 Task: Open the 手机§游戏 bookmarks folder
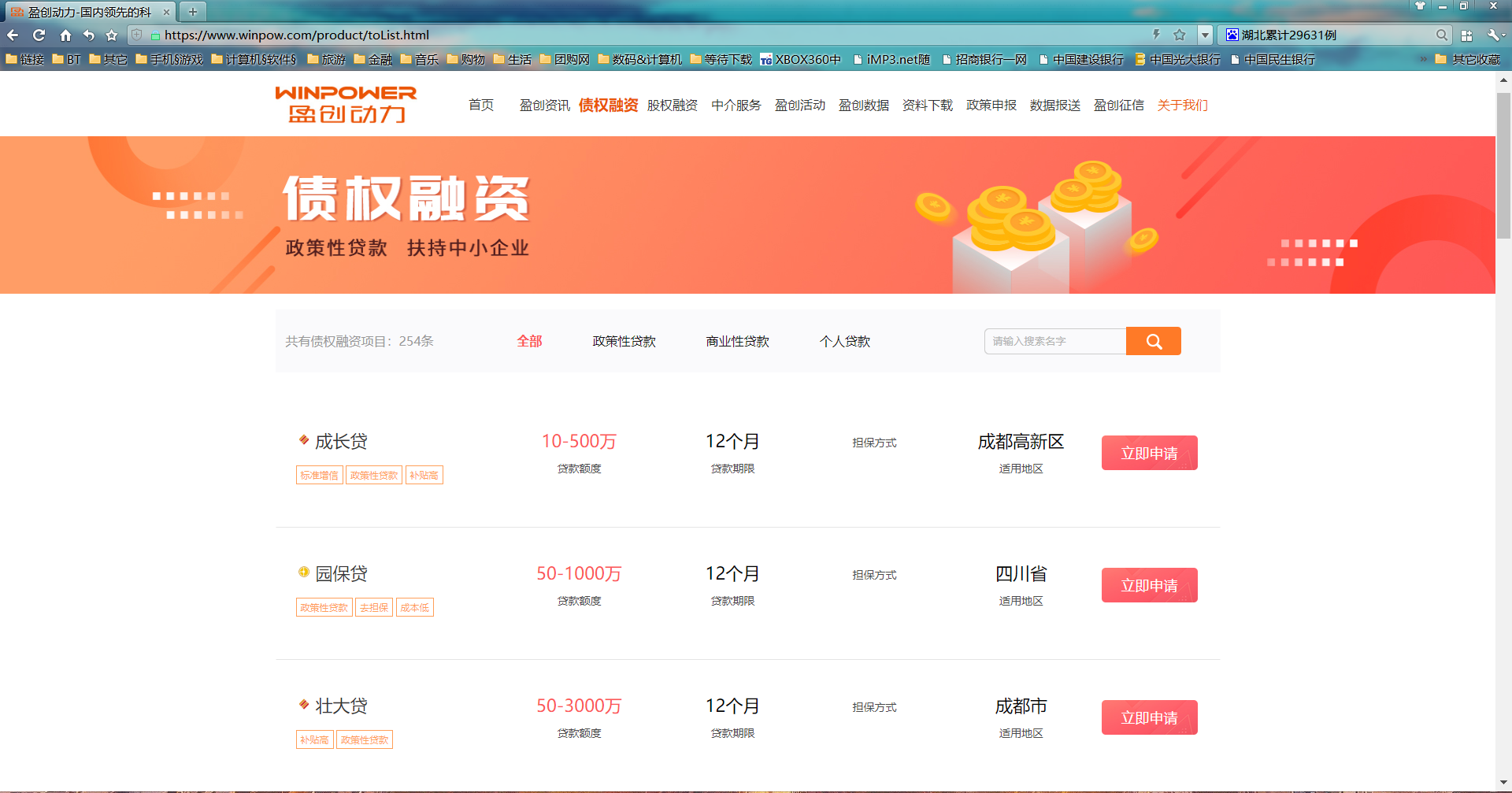[x=169, y=59]
